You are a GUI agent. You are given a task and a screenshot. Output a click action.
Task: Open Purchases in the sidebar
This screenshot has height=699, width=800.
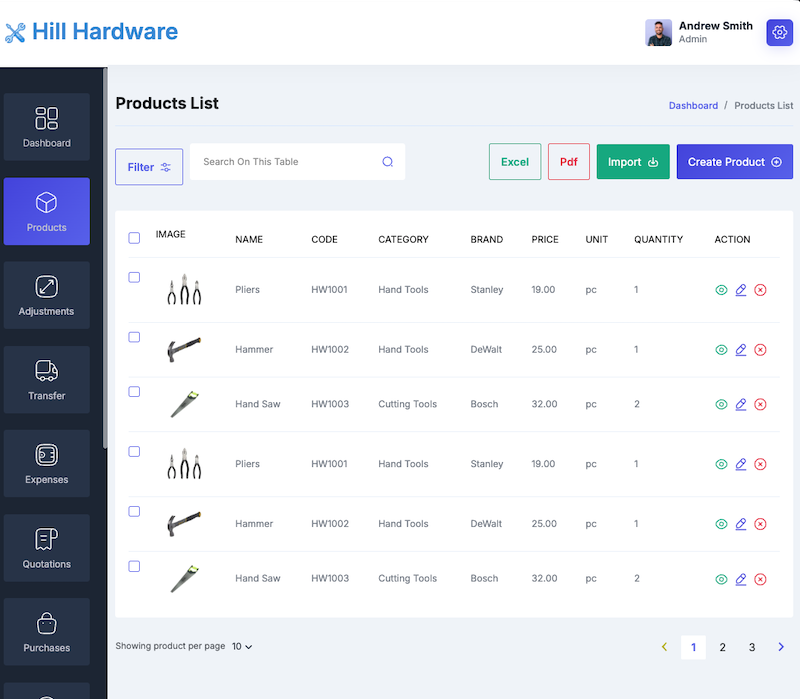tap(46, 632)
